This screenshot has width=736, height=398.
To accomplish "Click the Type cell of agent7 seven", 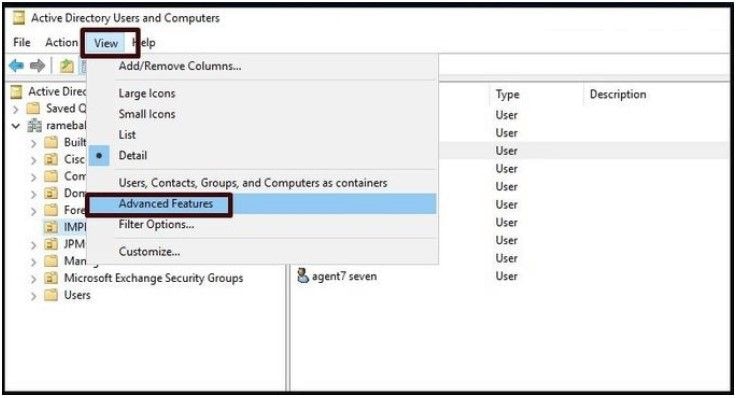I will point(506,276).
